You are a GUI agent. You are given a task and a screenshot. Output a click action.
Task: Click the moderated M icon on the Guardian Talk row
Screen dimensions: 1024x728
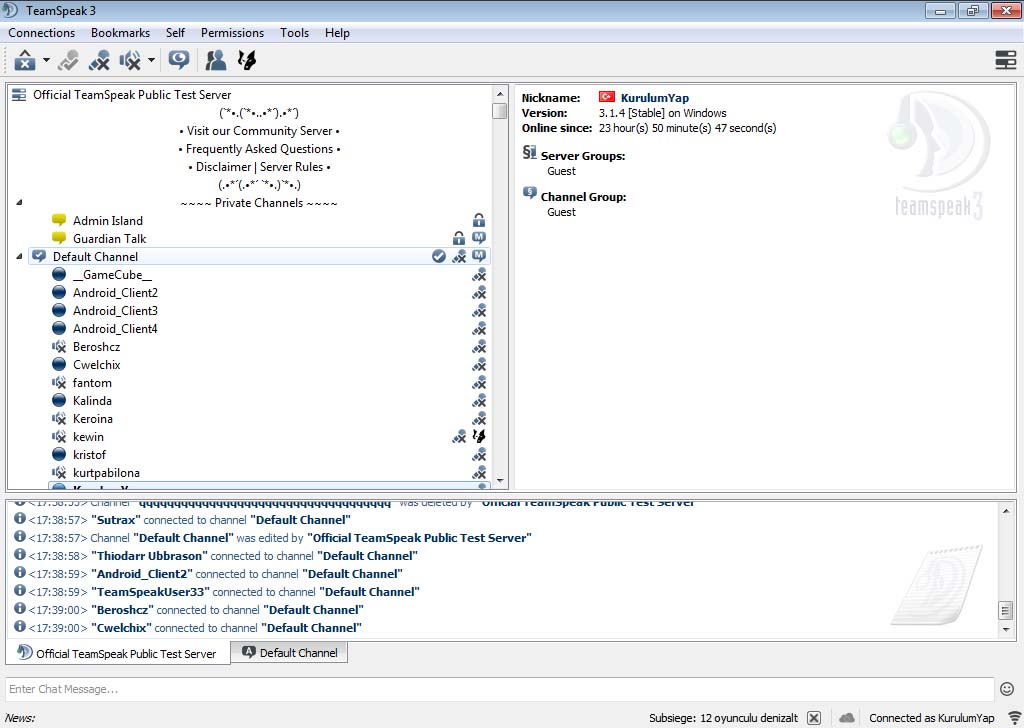point(479,238)
